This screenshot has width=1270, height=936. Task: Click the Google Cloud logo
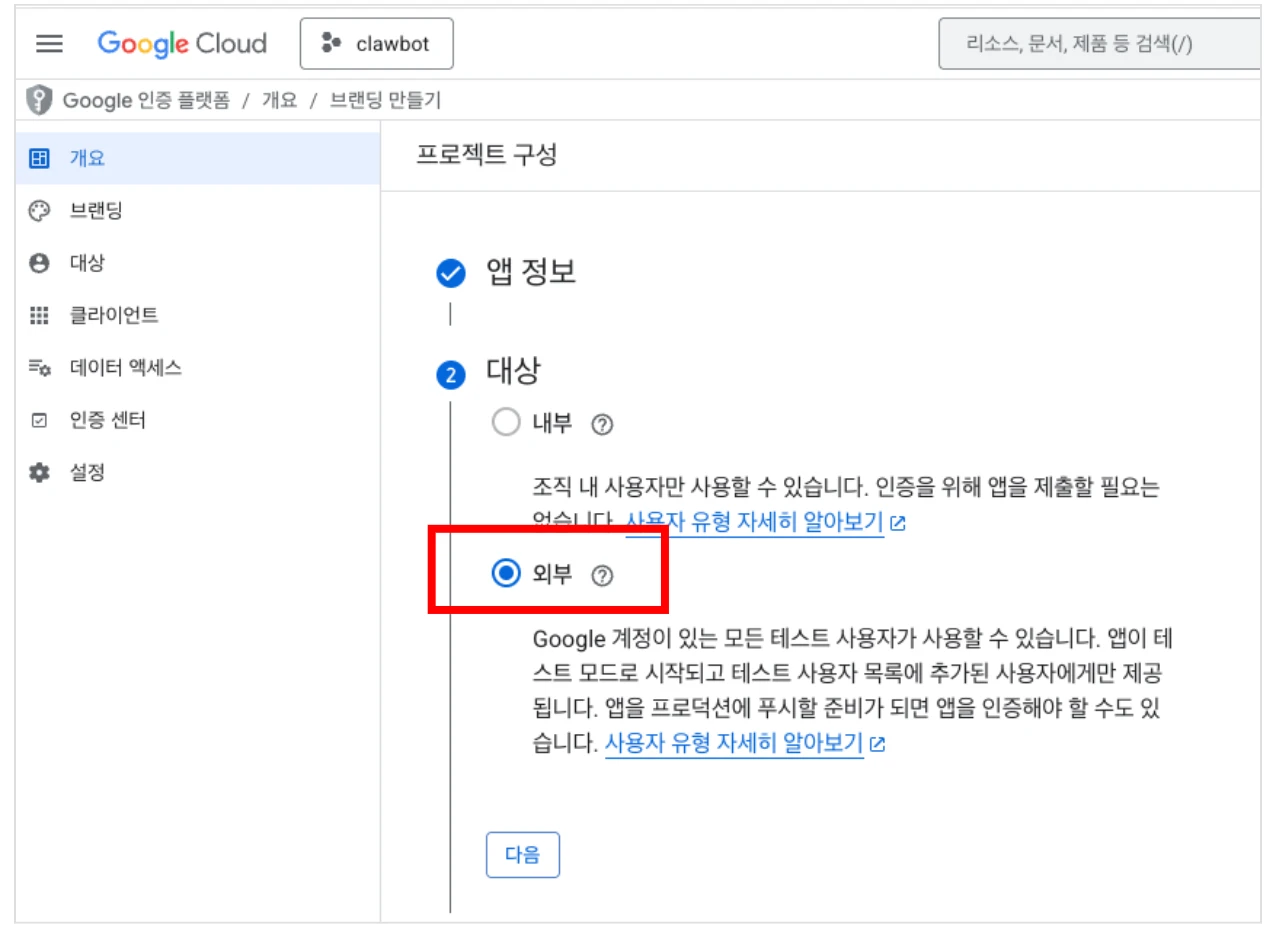182,44
